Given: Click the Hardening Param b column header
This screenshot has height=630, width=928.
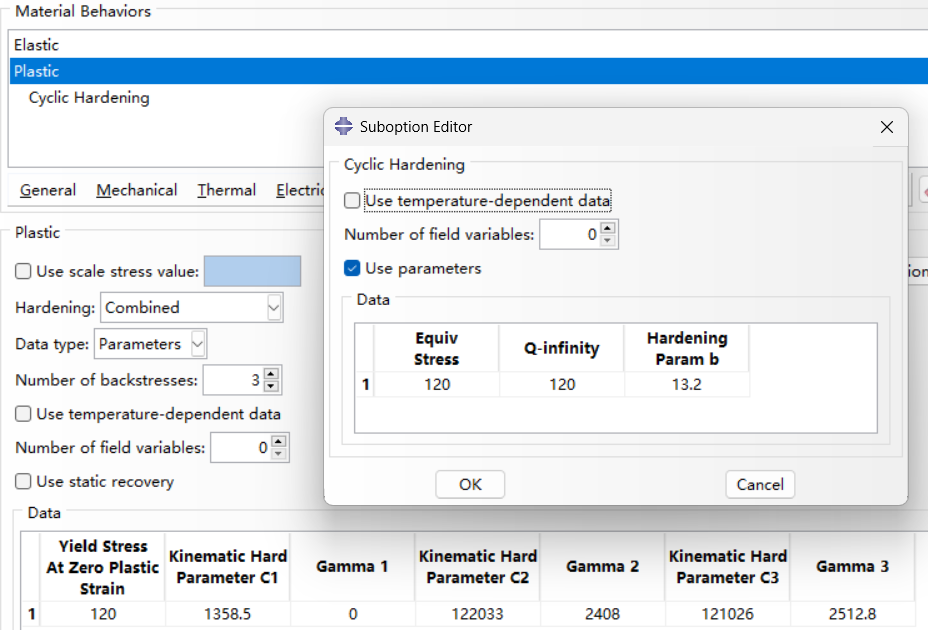Looking at the screenshot, I should coord(687,348).
